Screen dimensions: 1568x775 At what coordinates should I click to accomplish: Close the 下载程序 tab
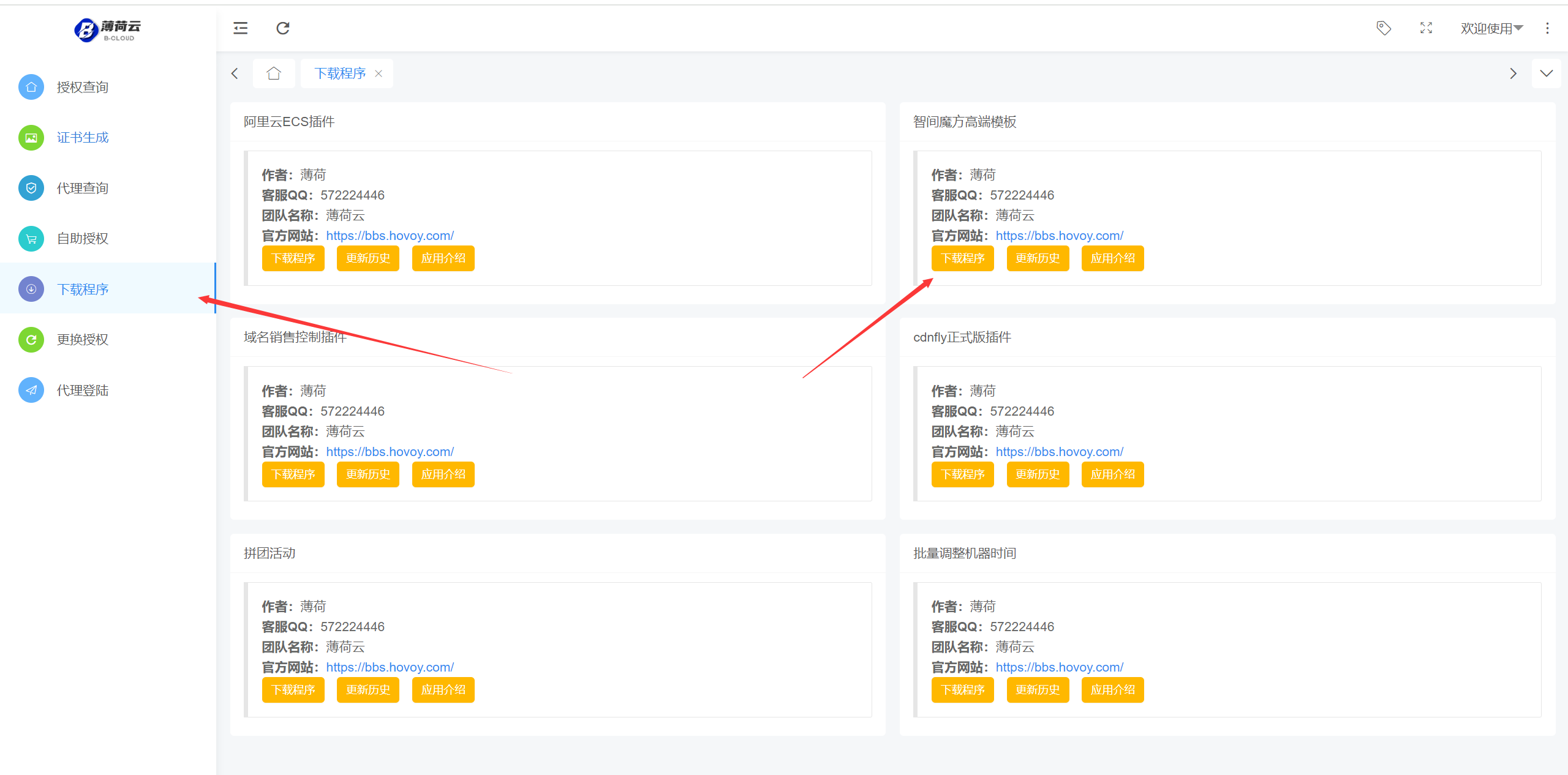379,73
